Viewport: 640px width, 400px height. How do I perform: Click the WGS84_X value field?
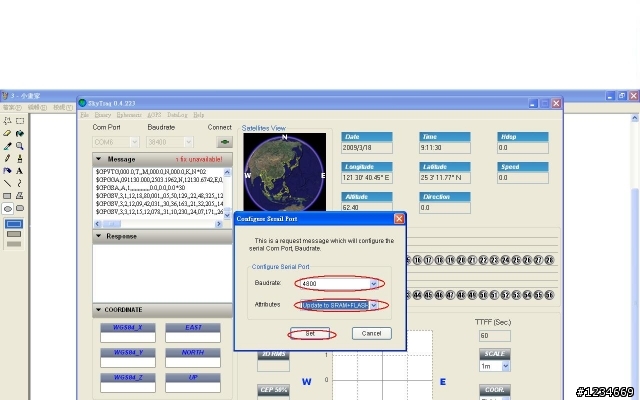pos(128,337)
